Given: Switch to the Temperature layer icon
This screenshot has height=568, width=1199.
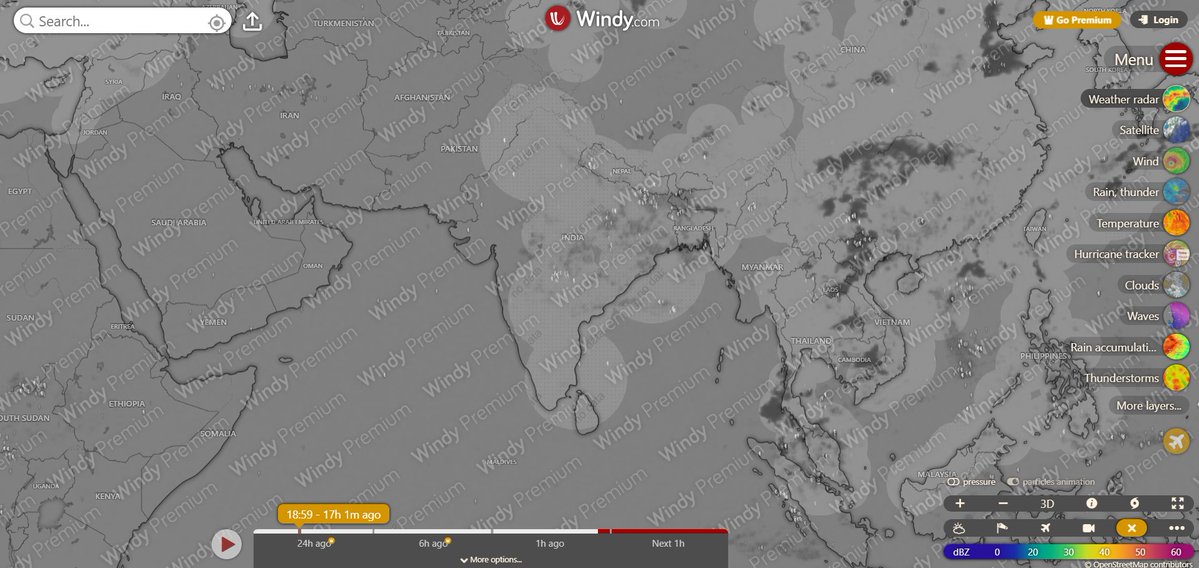Looking at the screenshot, I should tap(1176, 223).
